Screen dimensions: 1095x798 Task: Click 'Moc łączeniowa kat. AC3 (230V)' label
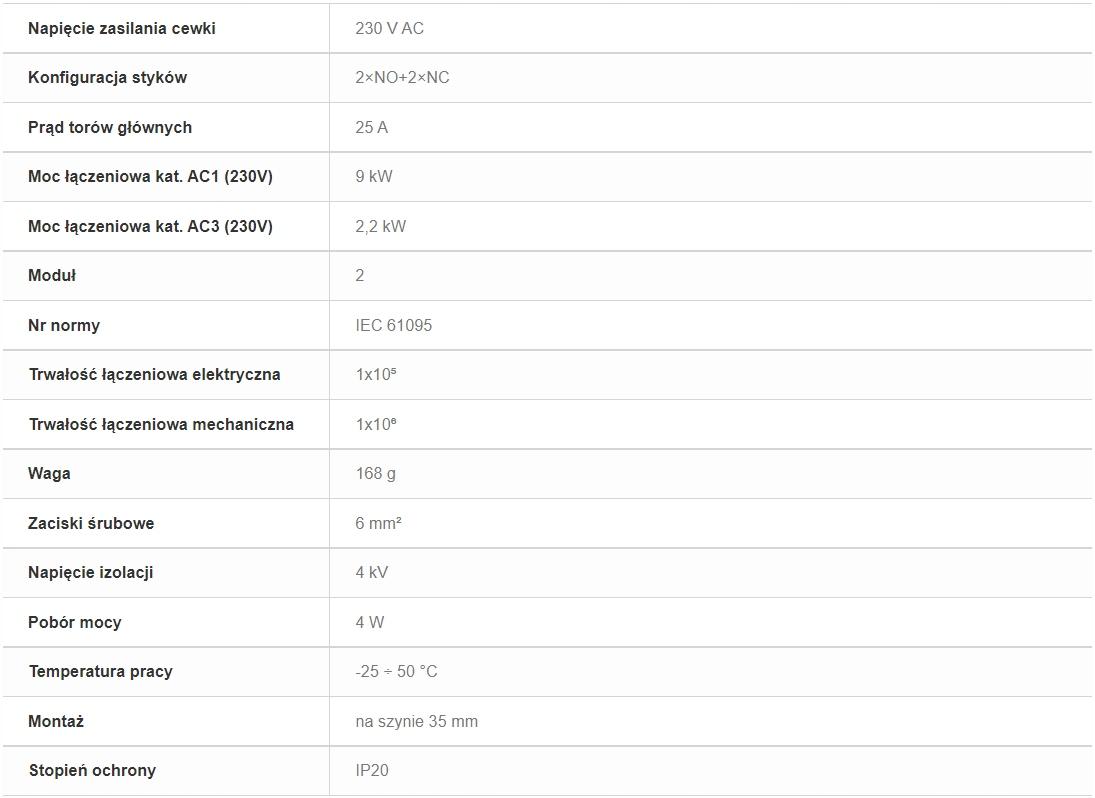[x=150, y=226]
